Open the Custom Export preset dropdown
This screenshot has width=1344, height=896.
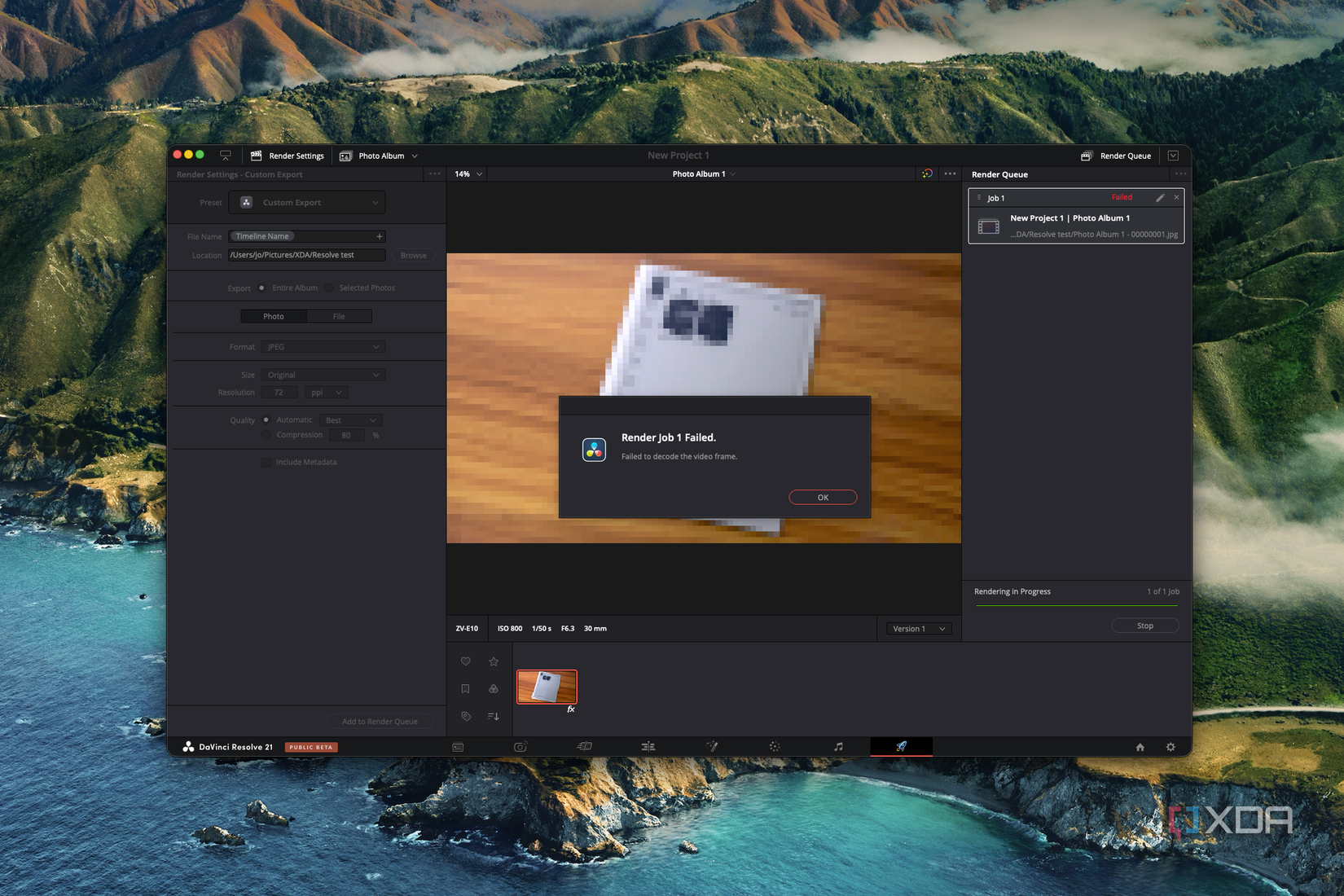[307, 202]
